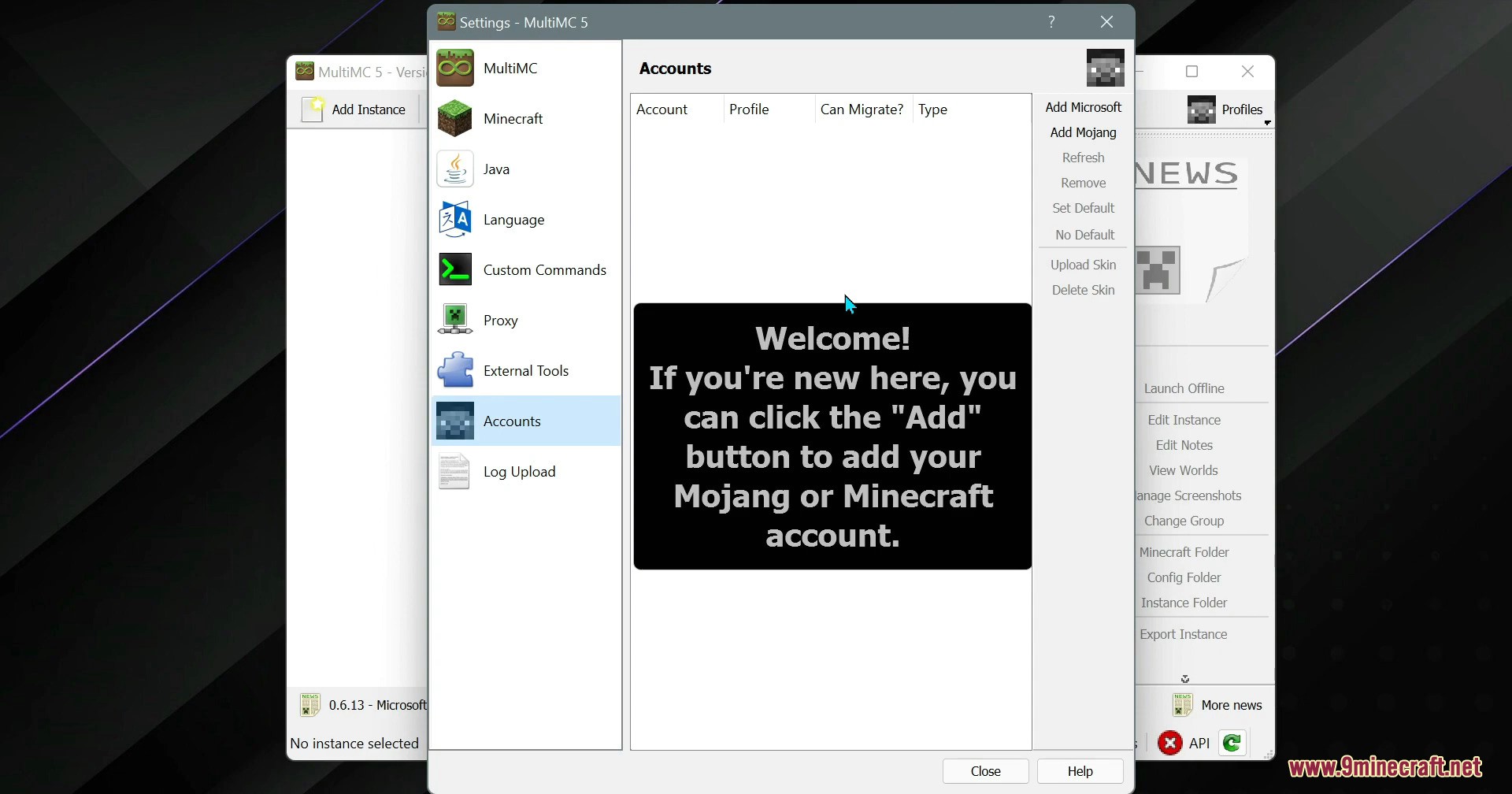The image size is (1512, 794).
Task: Click the news icon beside version 0.6.13 text
Action: 310,704
